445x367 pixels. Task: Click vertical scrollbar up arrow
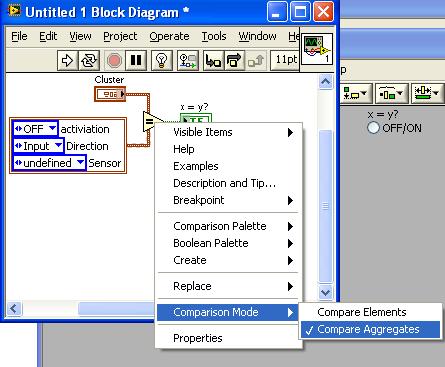[x=325, y=82]
